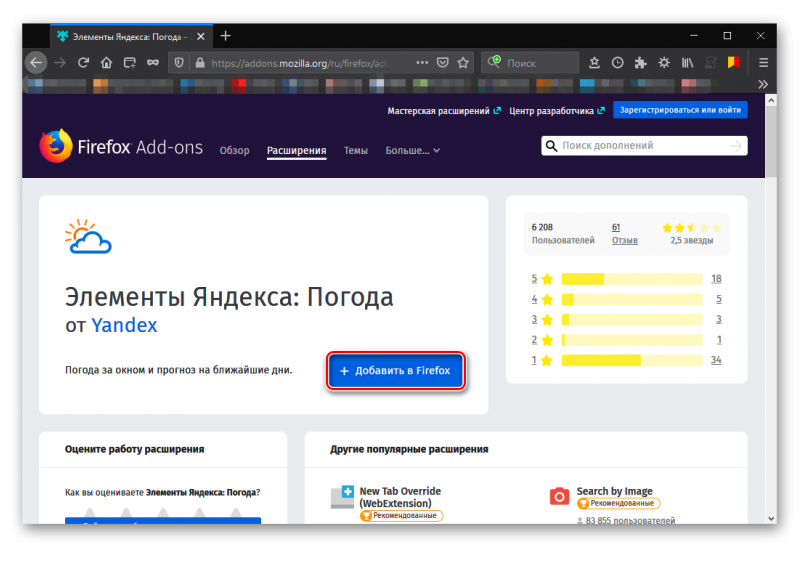Click the scrollbar down arrow
Image resolution: width=800 pixels, height=566 pixels.
point(771,518)
